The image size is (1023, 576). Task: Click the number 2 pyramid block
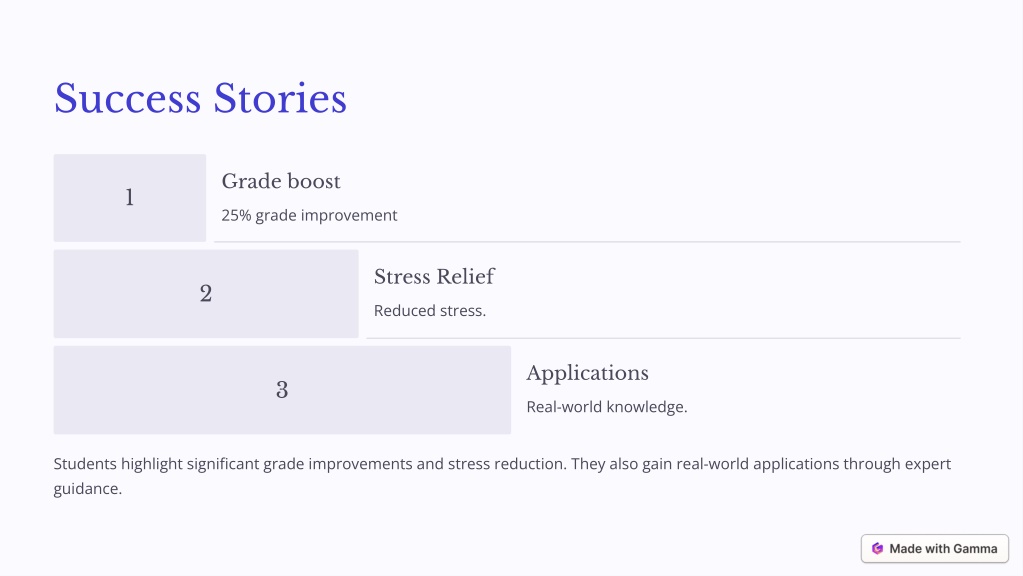[x=206, y=294]
